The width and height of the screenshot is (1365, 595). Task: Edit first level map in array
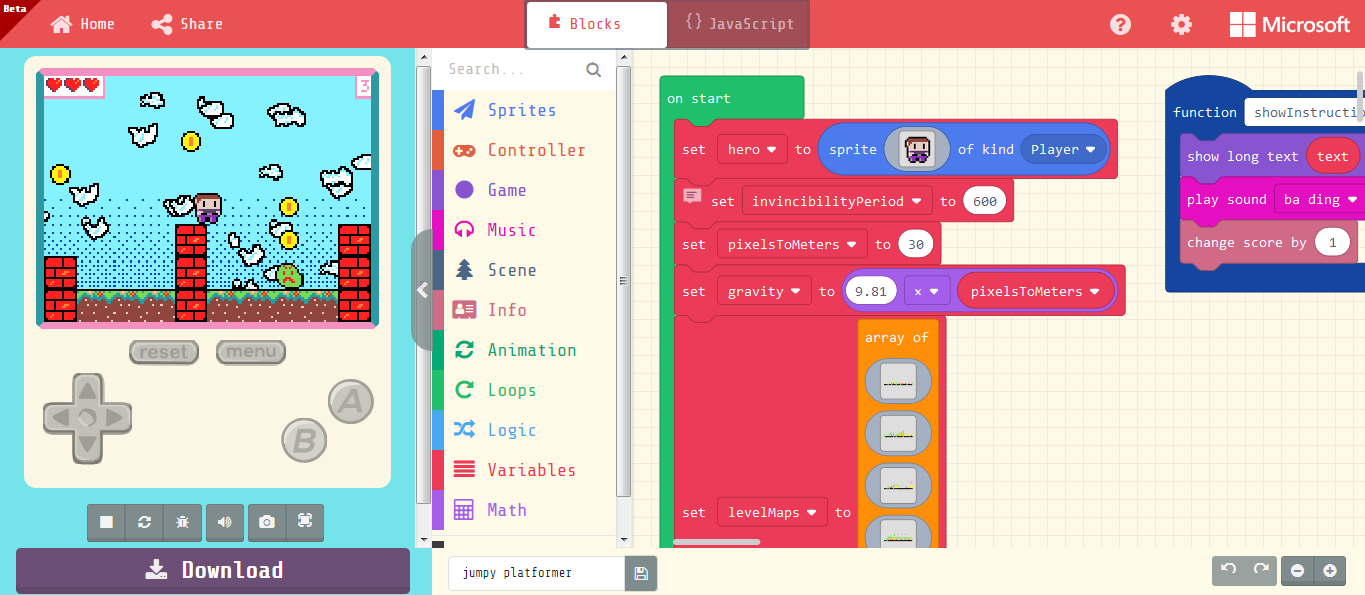[x=898, y=382]
